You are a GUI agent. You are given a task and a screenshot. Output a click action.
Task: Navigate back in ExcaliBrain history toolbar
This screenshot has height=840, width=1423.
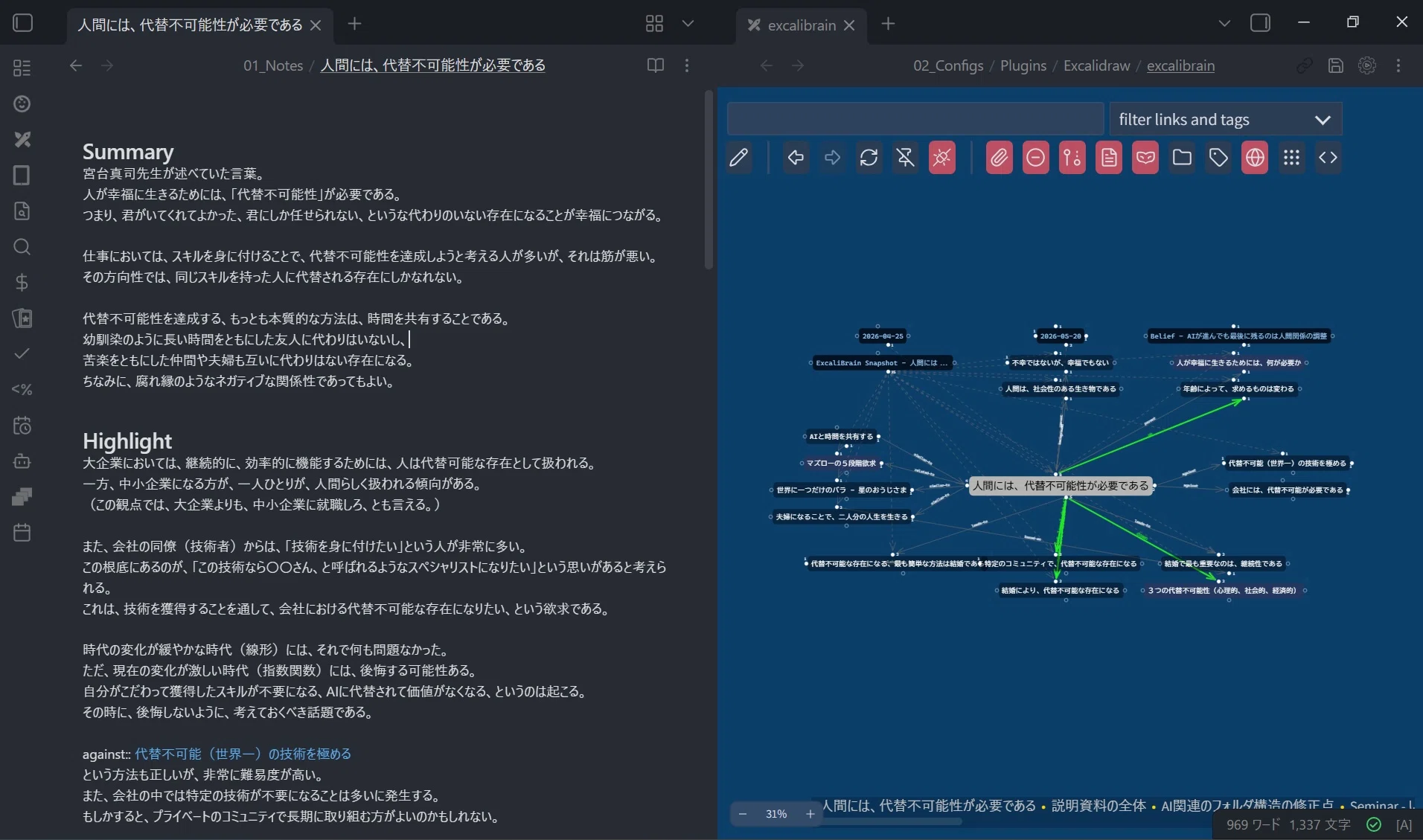pyautogui.click(x=796, y=158)
